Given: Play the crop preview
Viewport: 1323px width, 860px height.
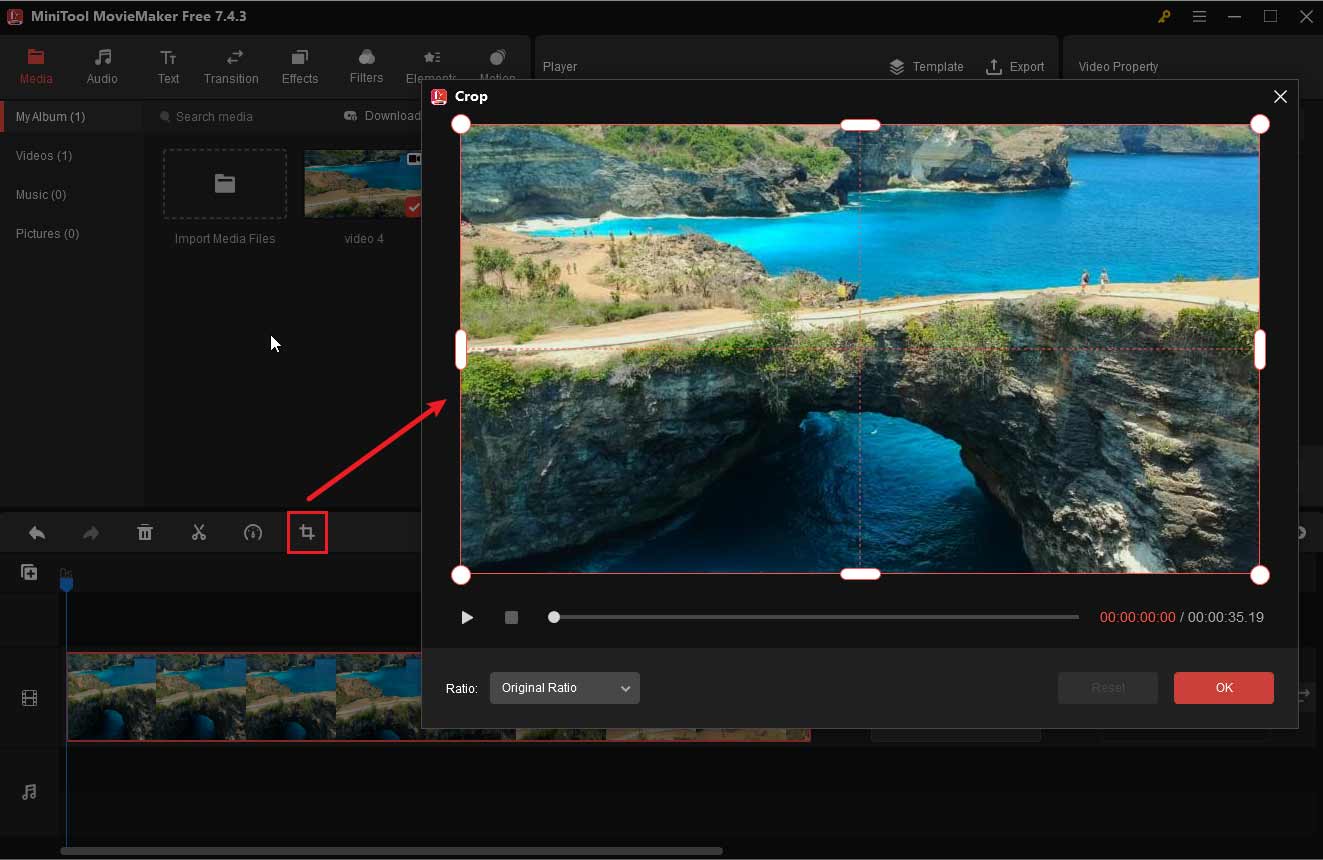Looking at the screenshot, I should pos(467,617).
